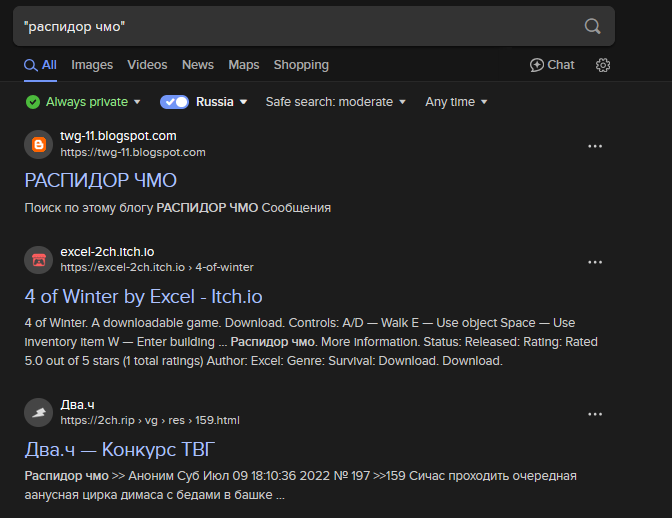Open the РАСПИДОР ЧМО result title link

[x=100, y=180]
